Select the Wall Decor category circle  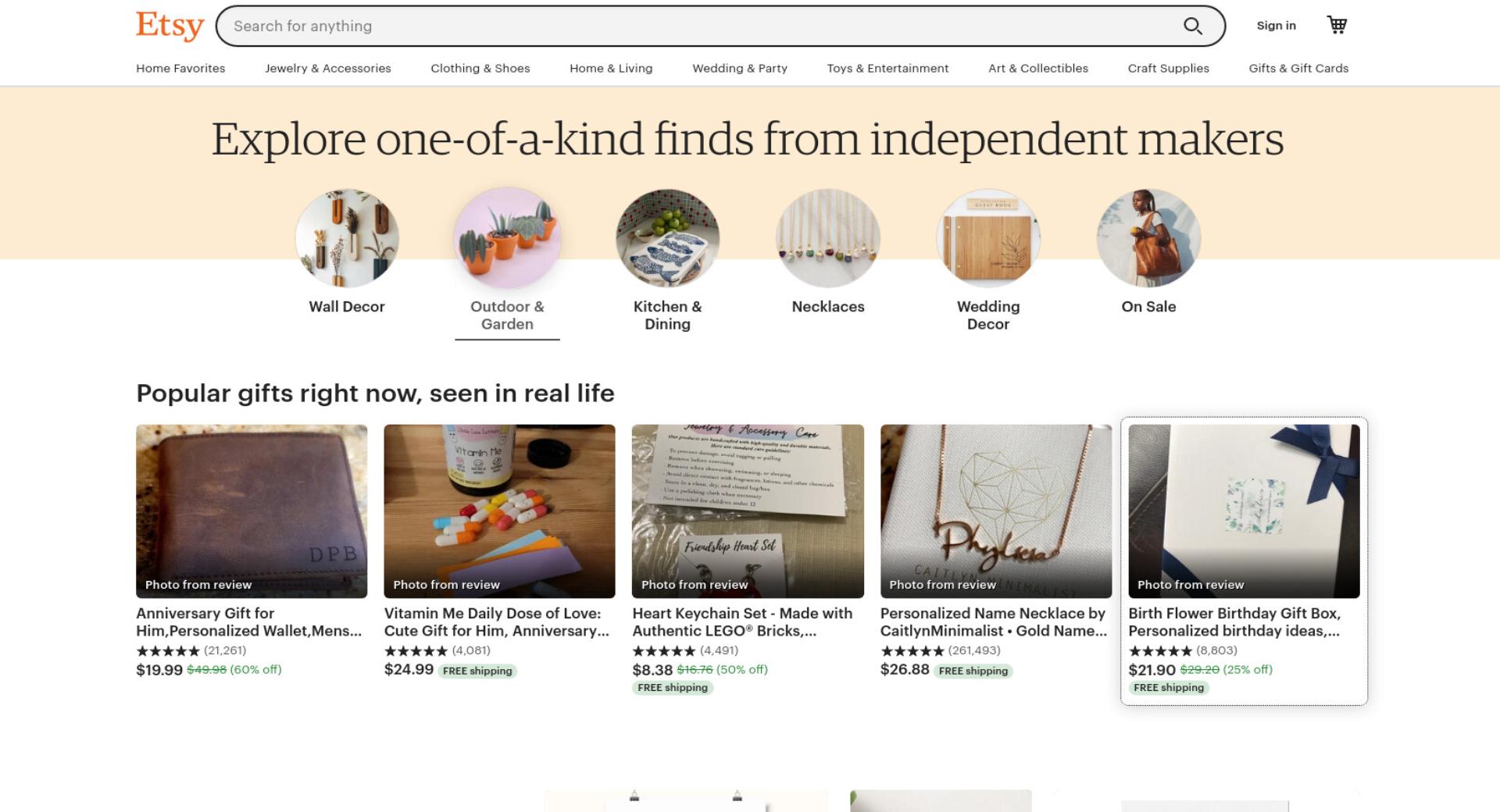click(x=347, y=238)
